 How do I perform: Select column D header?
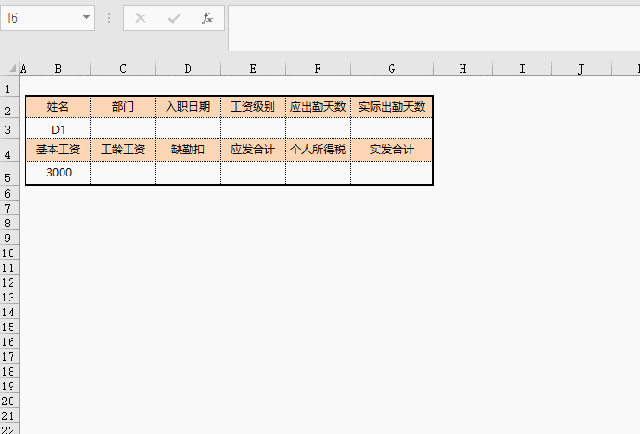188,69
